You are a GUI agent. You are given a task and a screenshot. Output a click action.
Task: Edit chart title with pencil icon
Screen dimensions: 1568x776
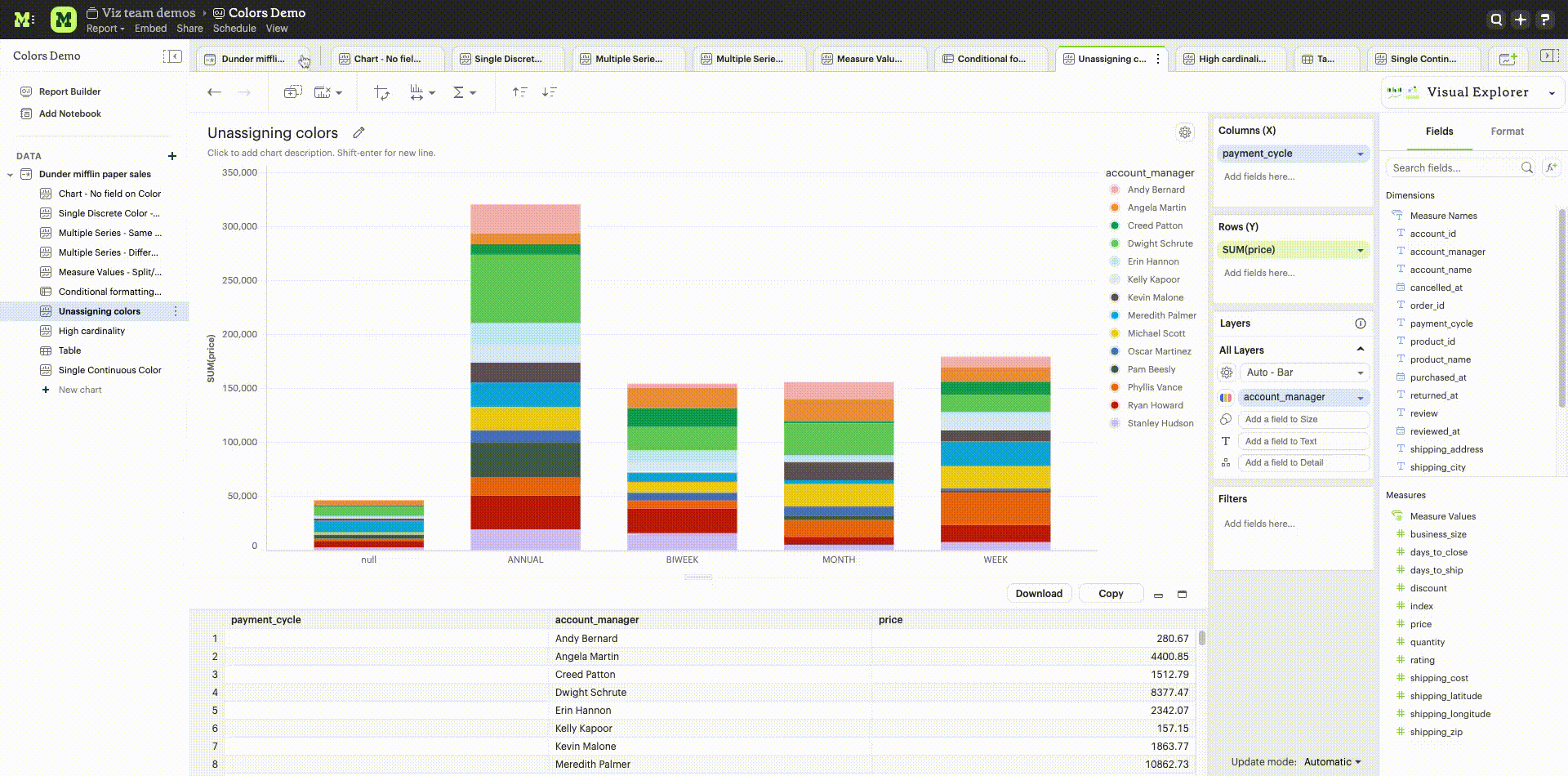pyautogui.click(x=359, y=132)
